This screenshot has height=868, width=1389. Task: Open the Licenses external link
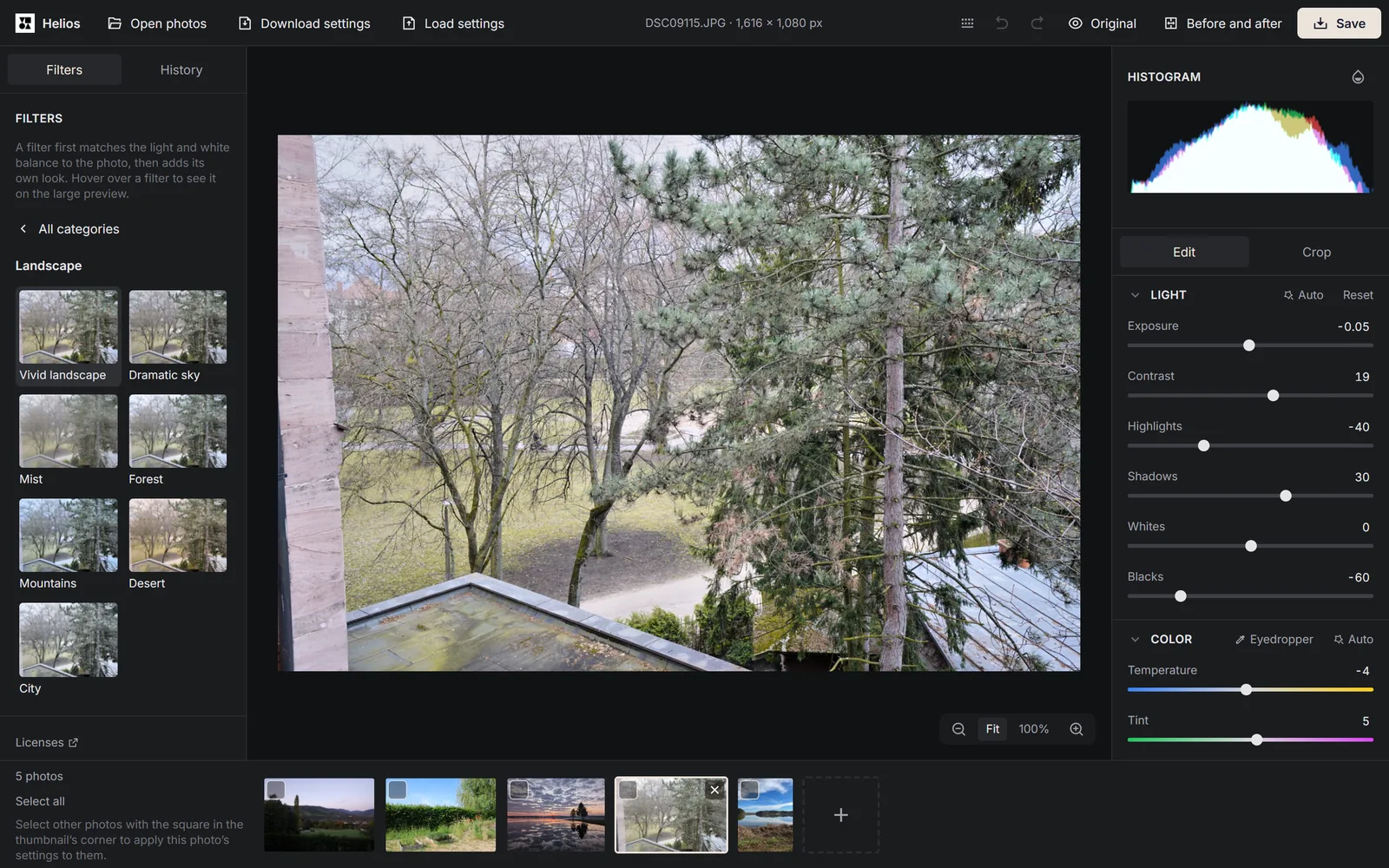pos(47,743)
